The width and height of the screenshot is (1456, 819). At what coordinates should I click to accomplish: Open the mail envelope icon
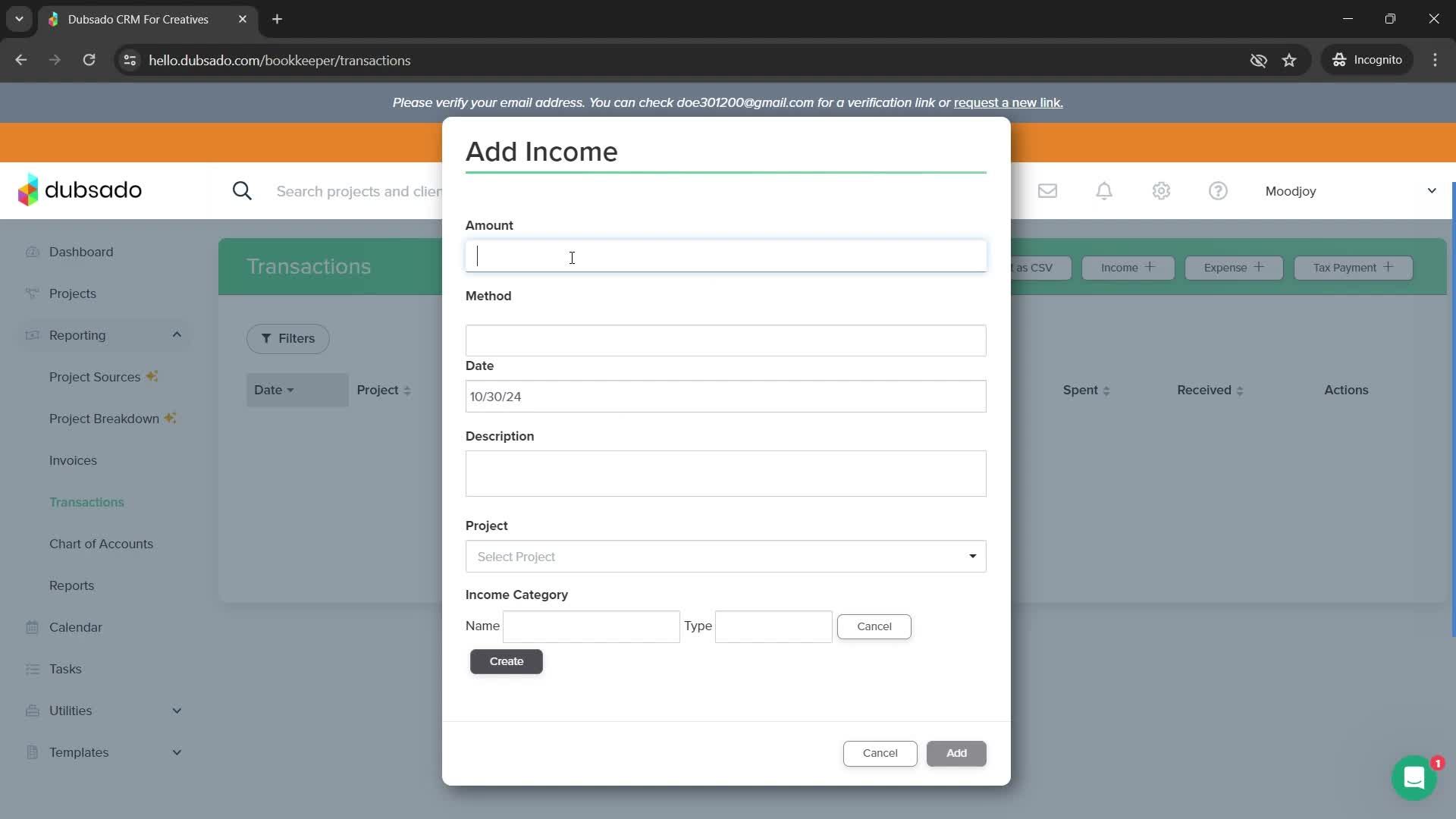coord(1047,191)
